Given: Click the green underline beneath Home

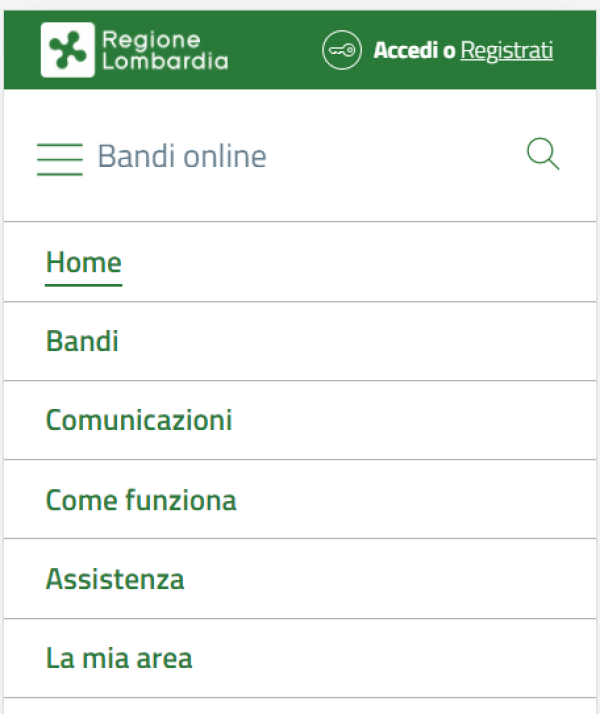Looking at the screenshot, I should [84, 285].
